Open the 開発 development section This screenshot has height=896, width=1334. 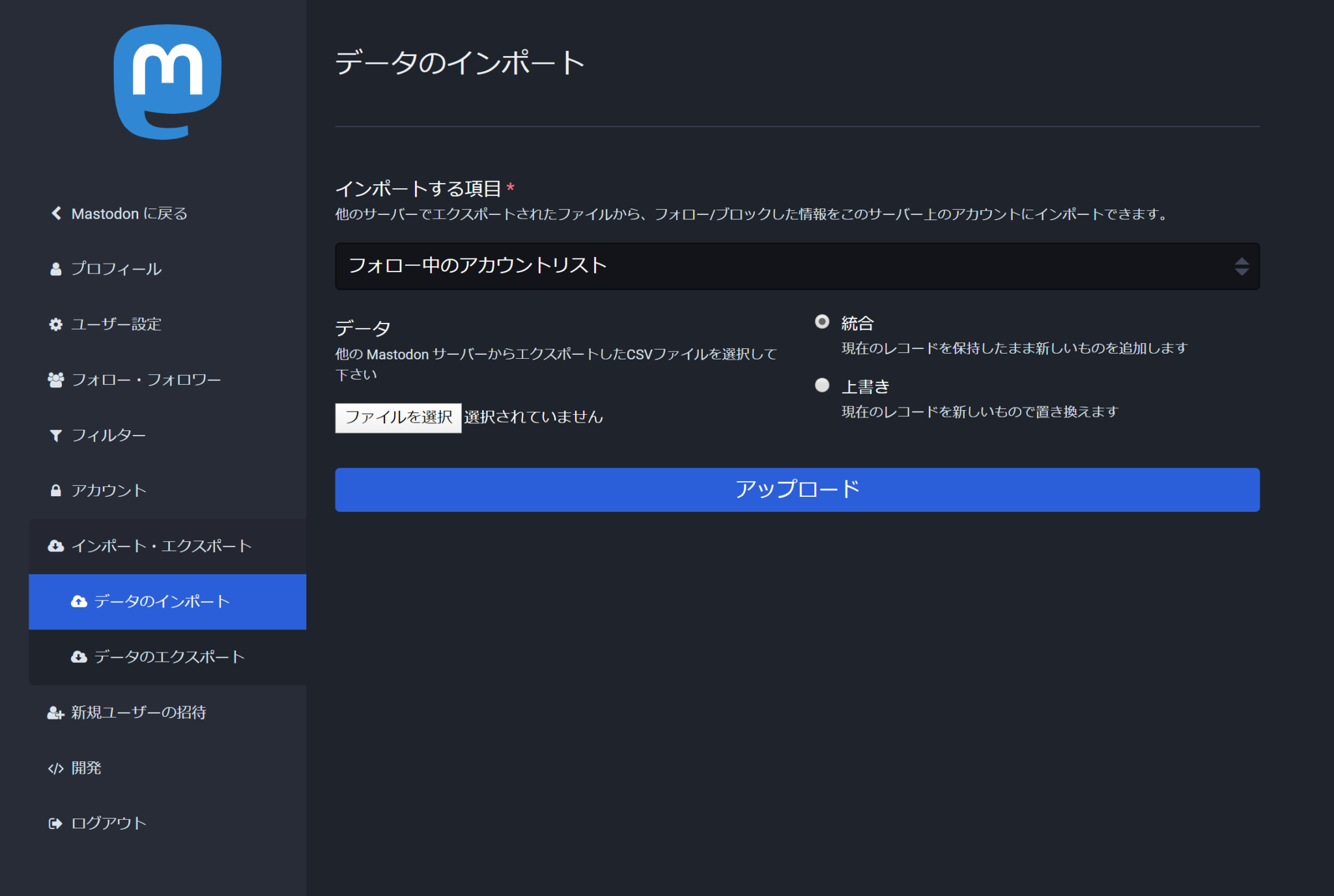point(87,768)
